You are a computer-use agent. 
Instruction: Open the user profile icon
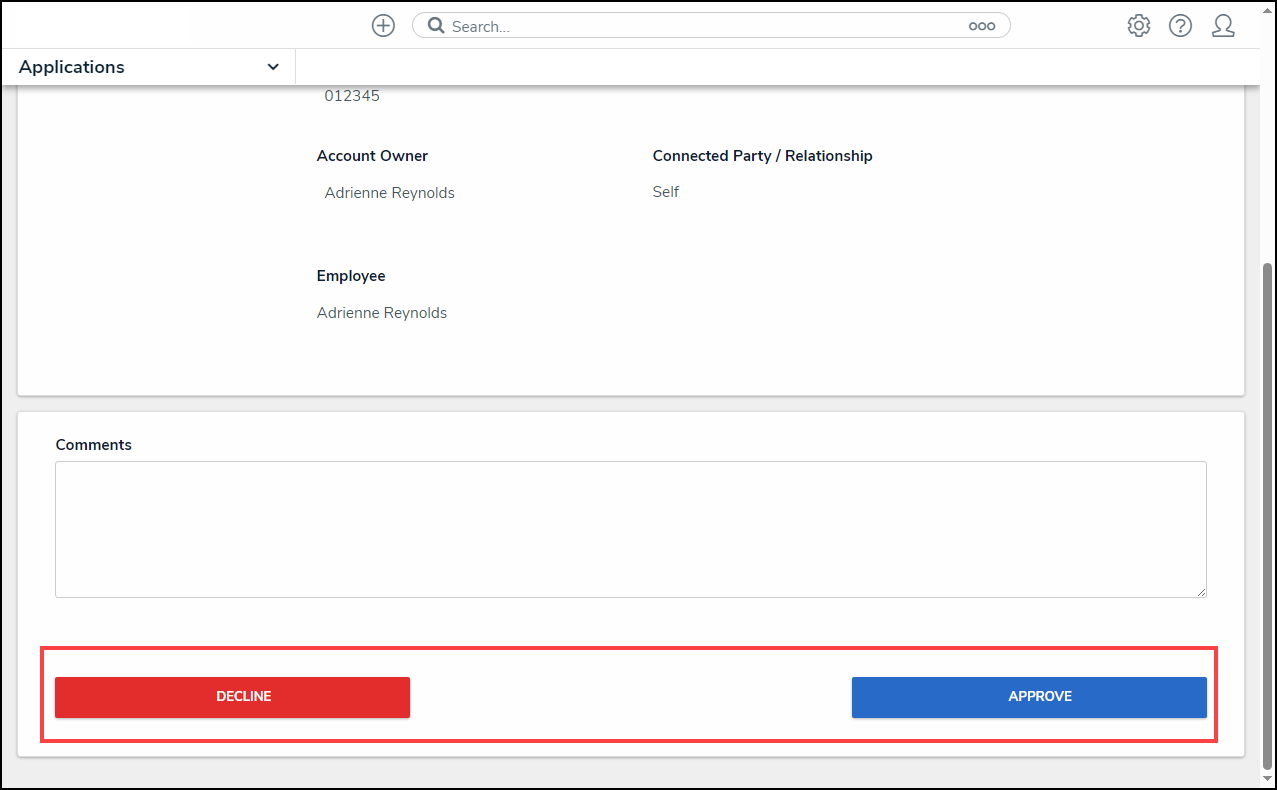coord(1222,26)
